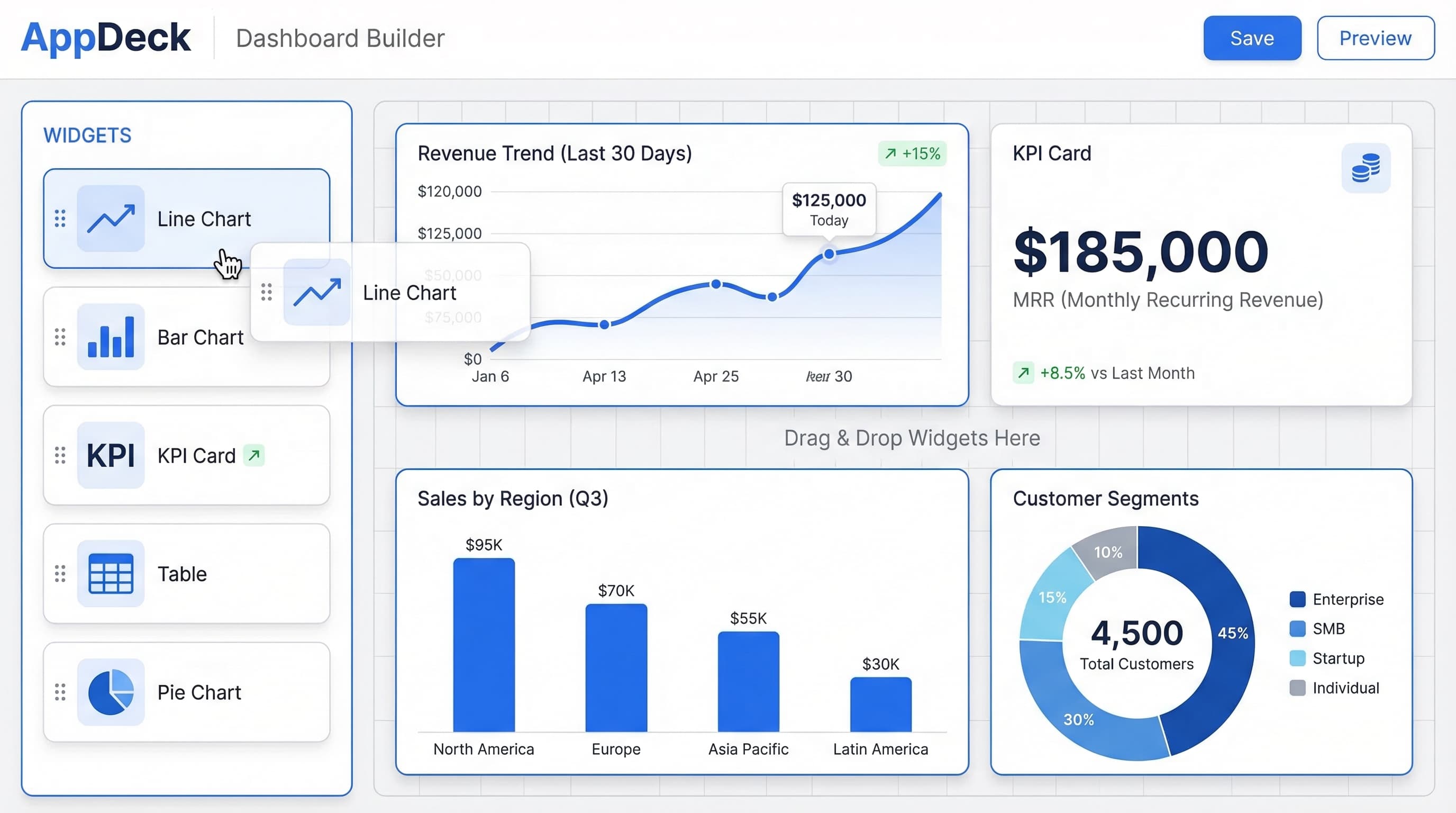The width and height of the screenshot is (1456, 813).
Task: Click the vs Last Month text
Action: point(1142,373)
